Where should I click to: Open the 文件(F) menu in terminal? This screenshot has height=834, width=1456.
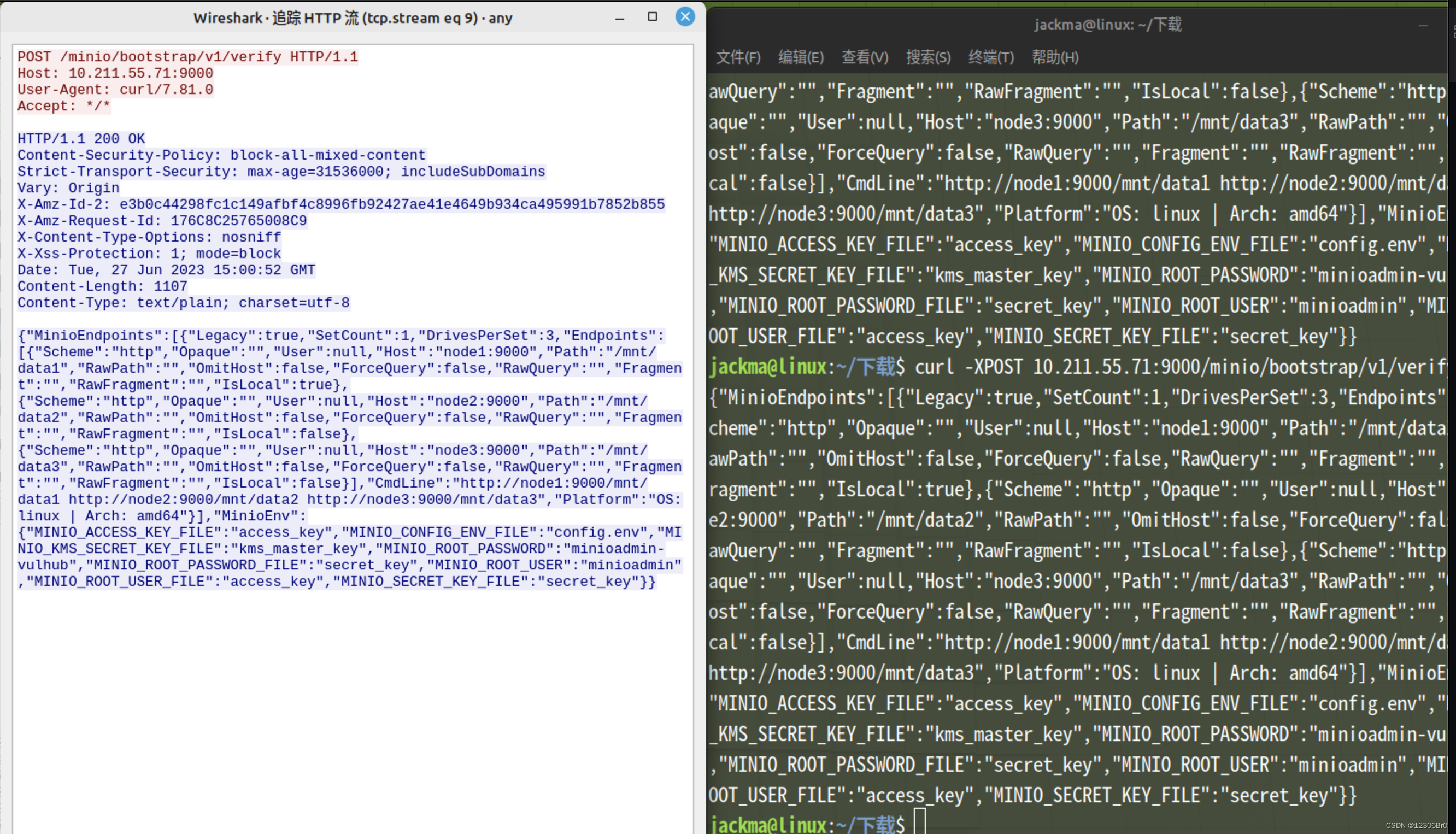coord(738,57)
